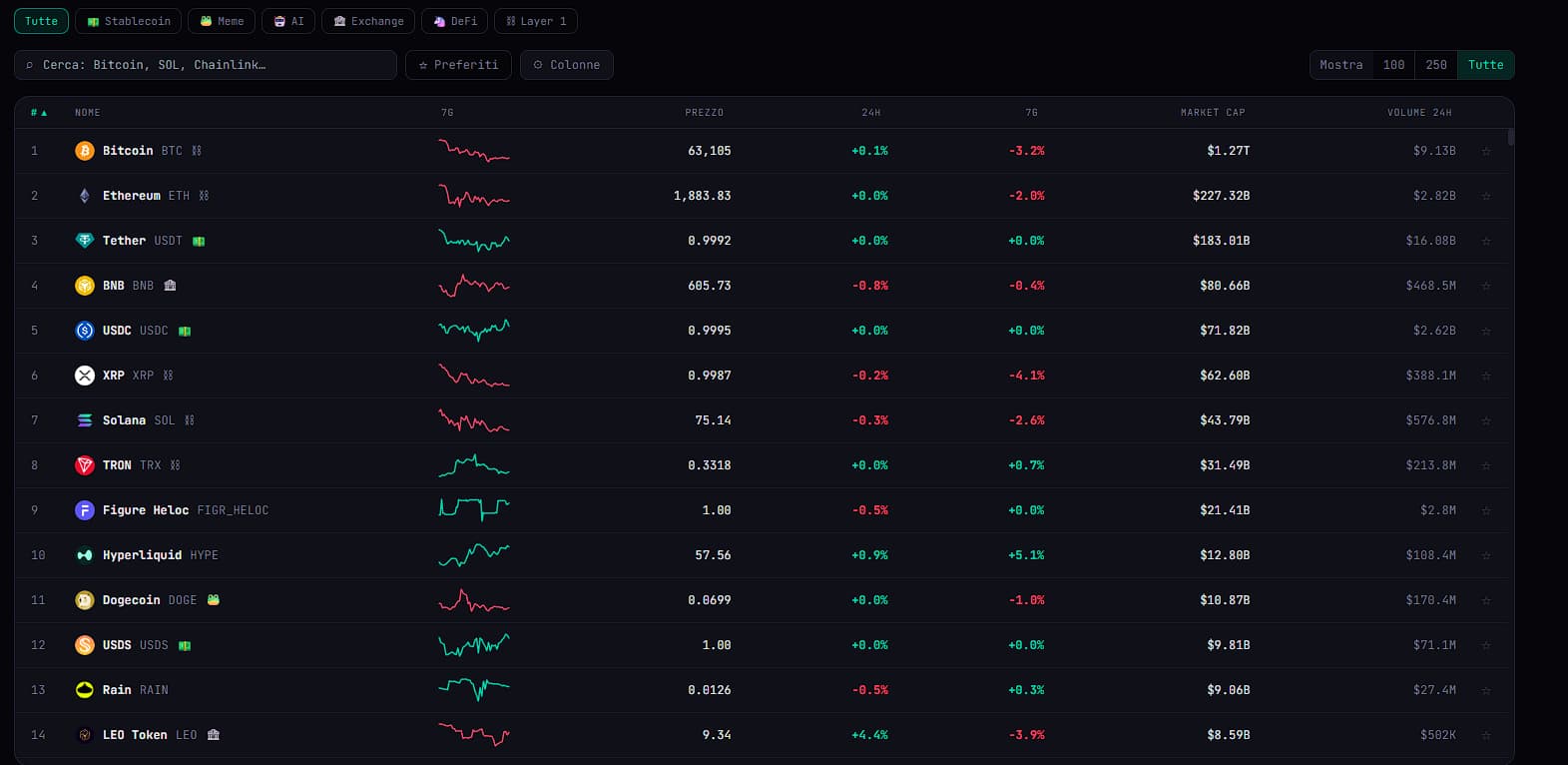Click the table's vertical scrollbar thumb
The width and height of the screenshot is (1568, 765).
[1511, 137]
